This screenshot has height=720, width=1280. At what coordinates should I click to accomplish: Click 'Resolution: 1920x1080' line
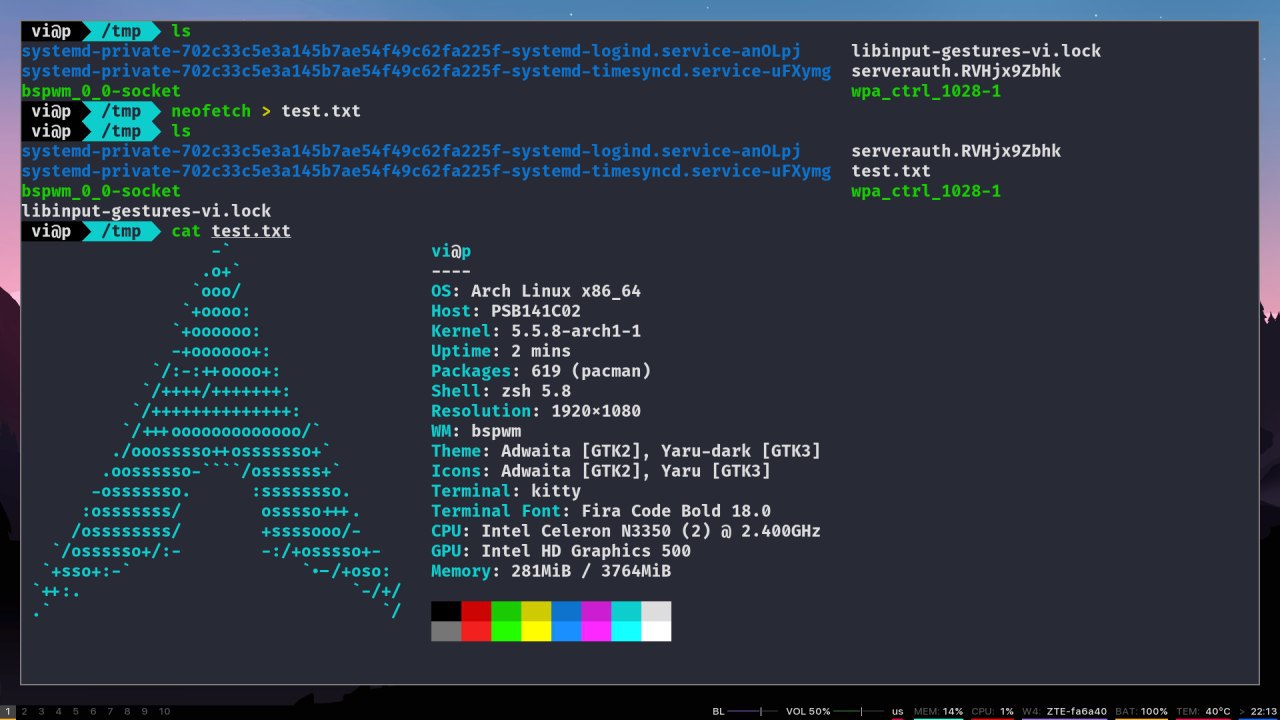click(536, 411)
